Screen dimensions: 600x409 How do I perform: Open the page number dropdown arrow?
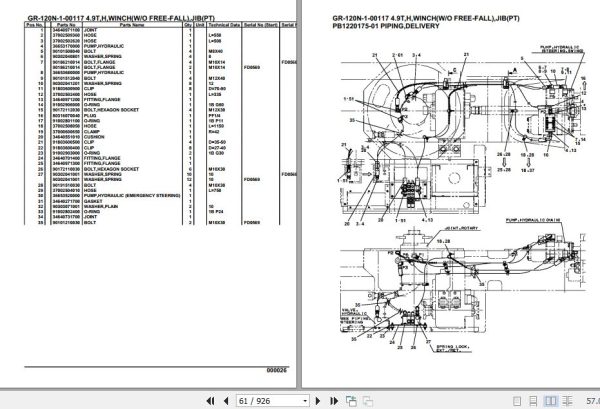tap(305, 401)
